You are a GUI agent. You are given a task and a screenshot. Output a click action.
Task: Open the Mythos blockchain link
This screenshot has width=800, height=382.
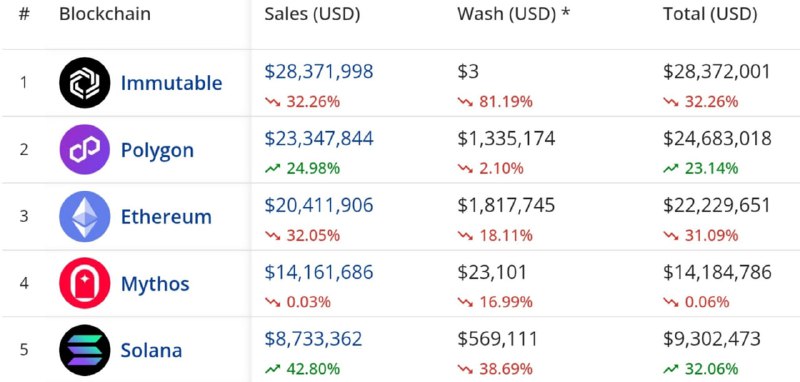(155, 284)
